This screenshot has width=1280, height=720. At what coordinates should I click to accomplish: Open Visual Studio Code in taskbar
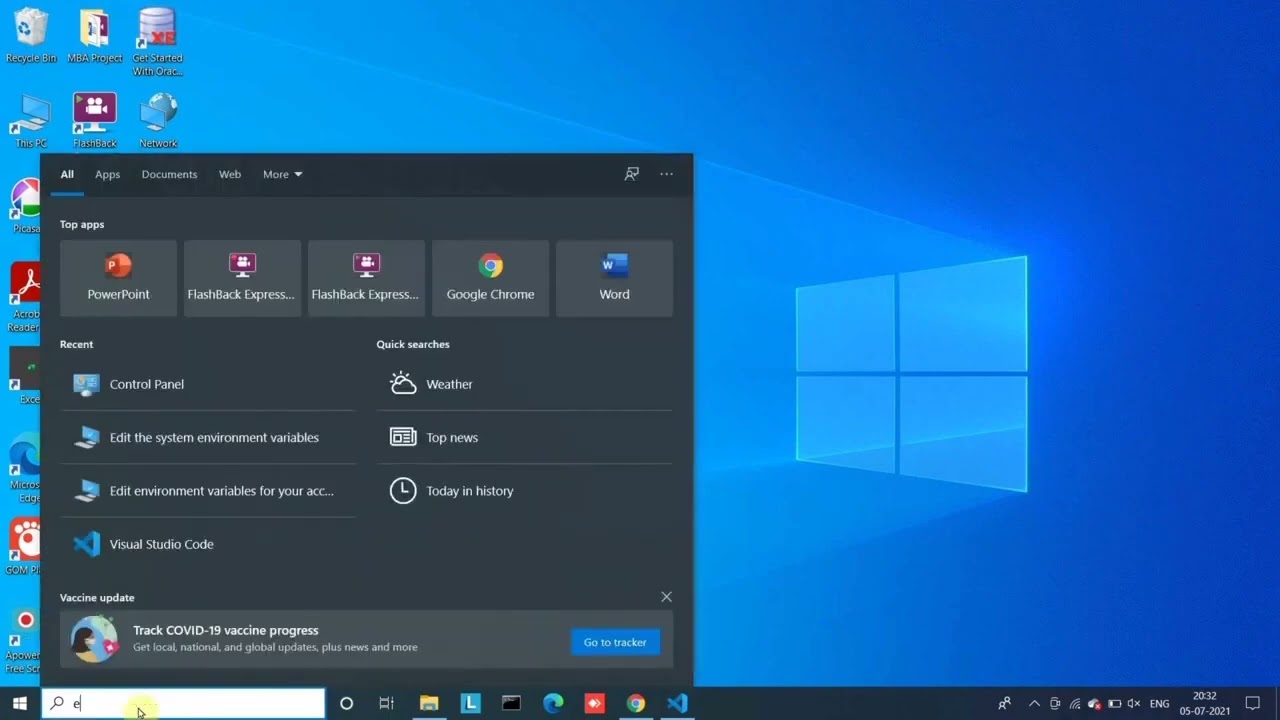tap(677, 703)
